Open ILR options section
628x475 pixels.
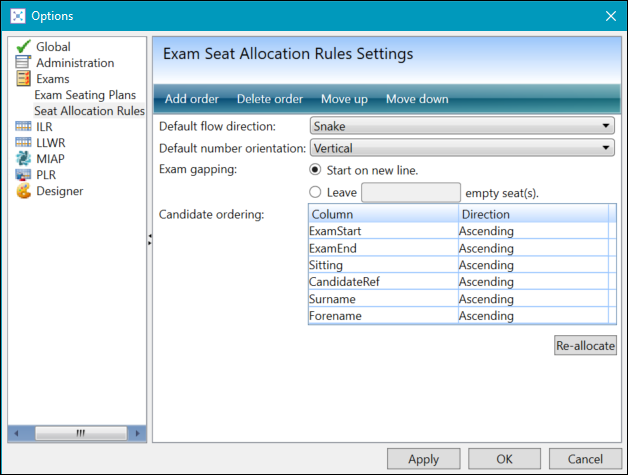44,127
